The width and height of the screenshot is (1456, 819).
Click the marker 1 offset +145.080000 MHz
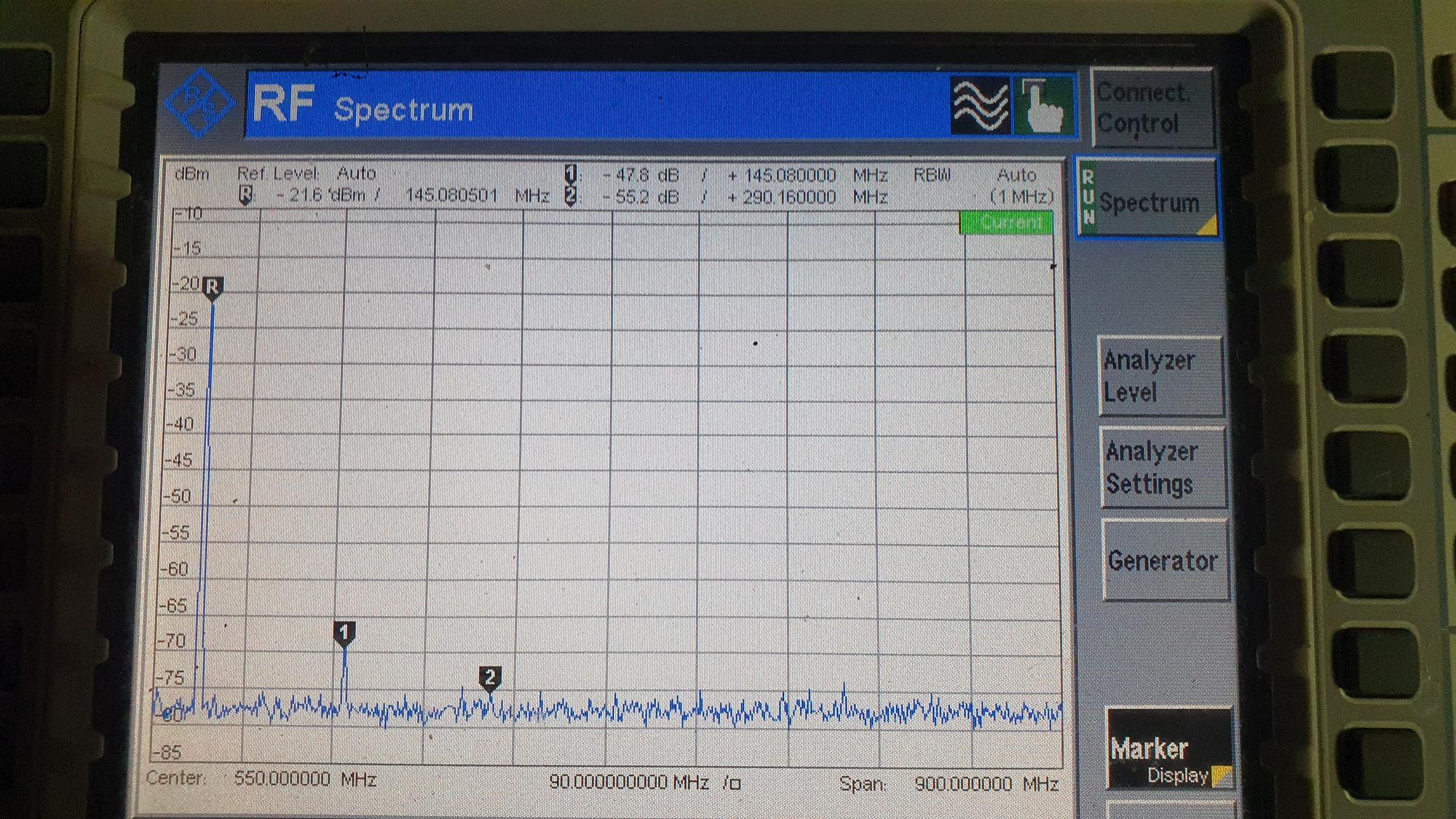coord(808,175)
